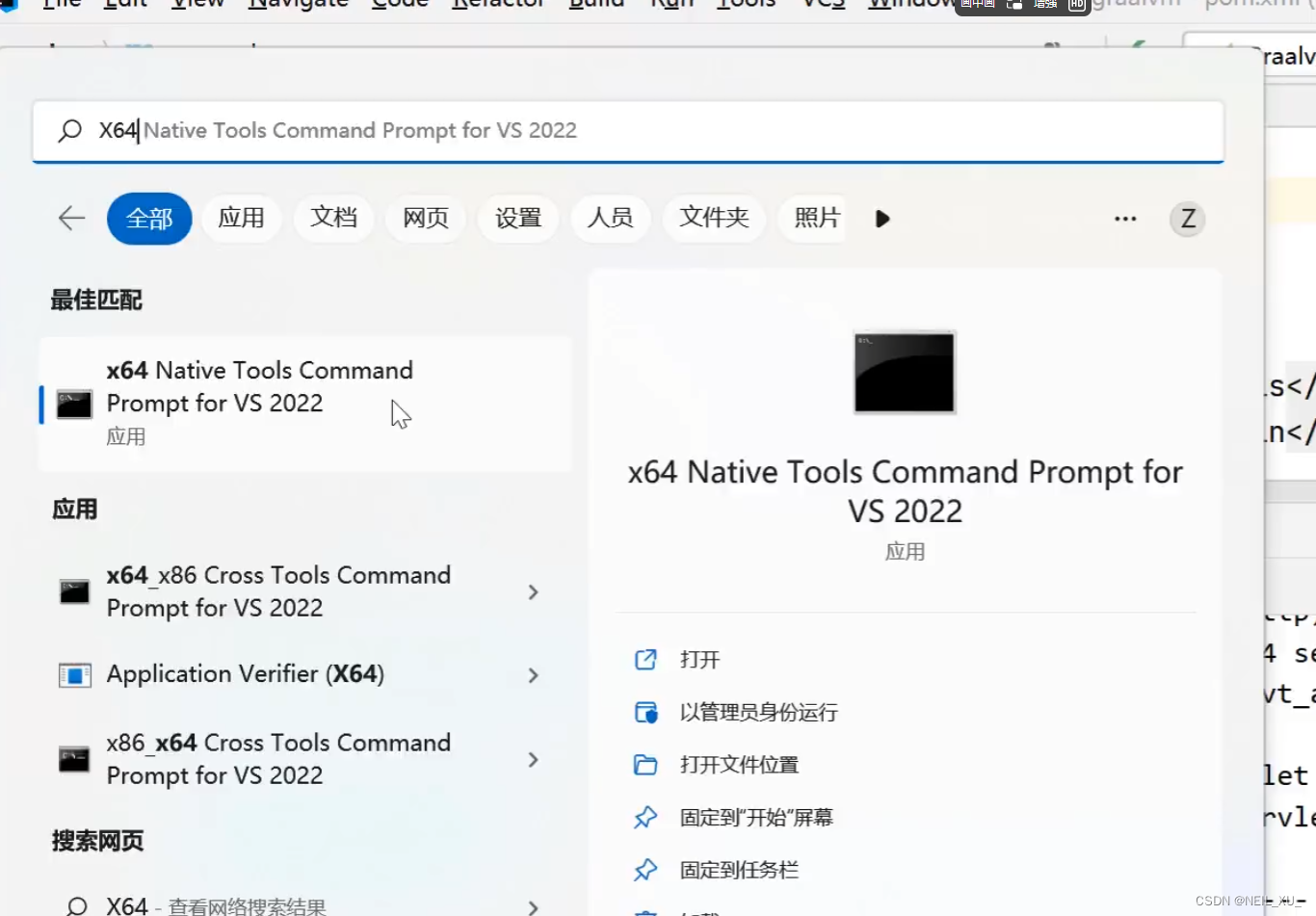Click the run-as-administrator shield icon

(x=645, y=713)
